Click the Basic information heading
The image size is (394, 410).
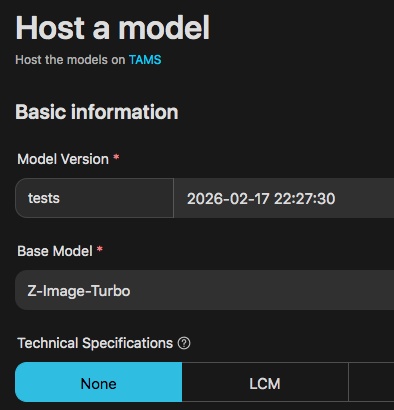tap(97, 112)
